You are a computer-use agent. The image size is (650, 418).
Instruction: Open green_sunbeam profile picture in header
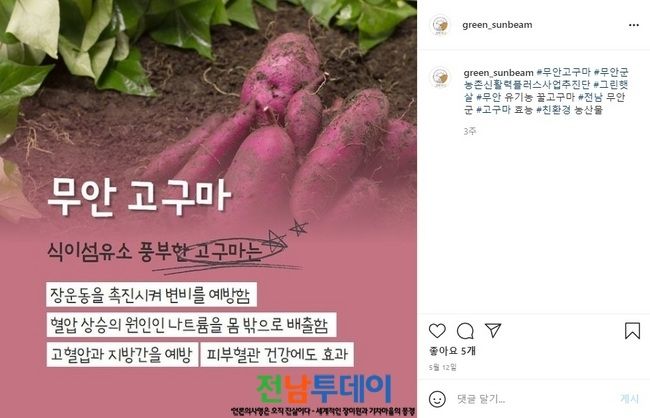coord(440,25)
